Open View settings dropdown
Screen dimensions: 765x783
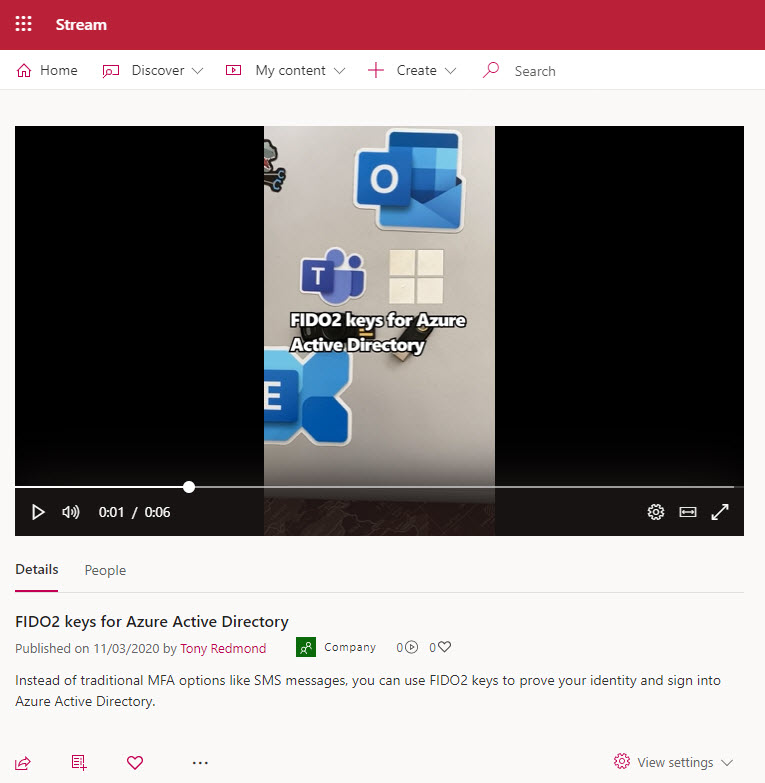point(674,762)
